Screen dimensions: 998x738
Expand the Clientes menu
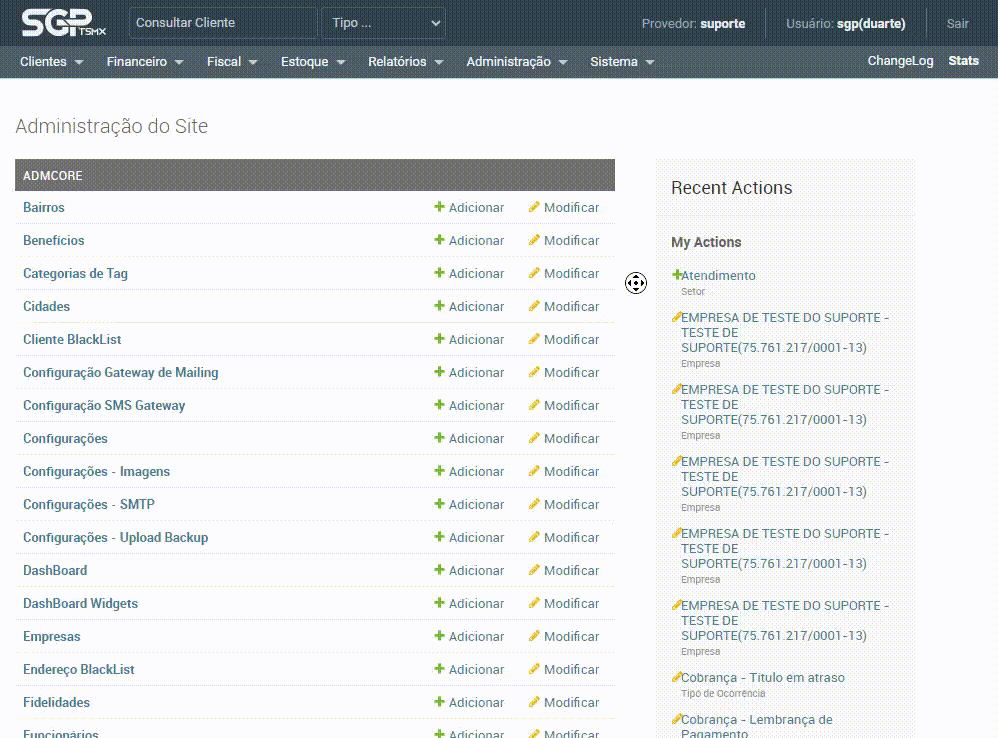click(x=51, y=62)
